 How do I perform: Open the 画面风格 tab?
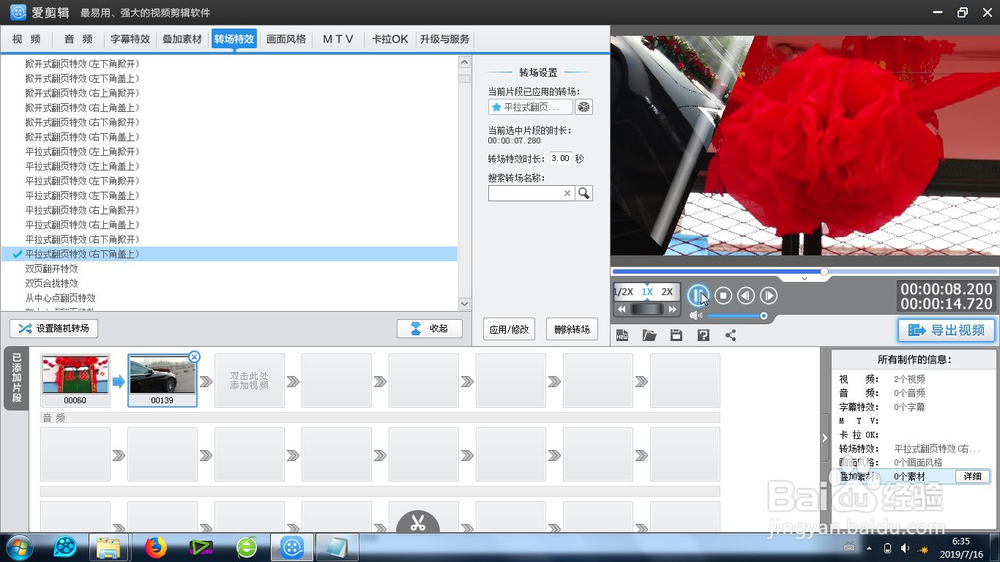pos(286,39)
